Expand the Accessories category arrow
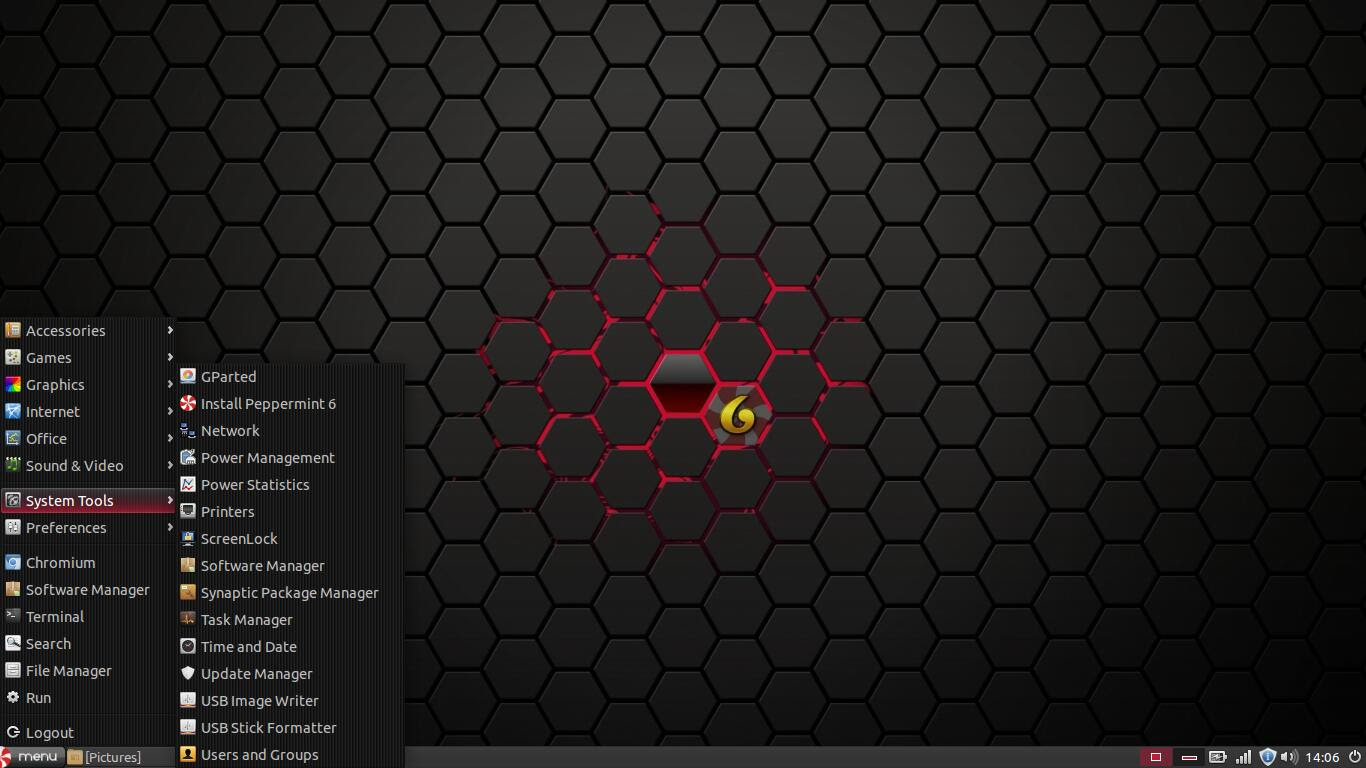This screenshot has width=1366, height=768. pos(170,330)
